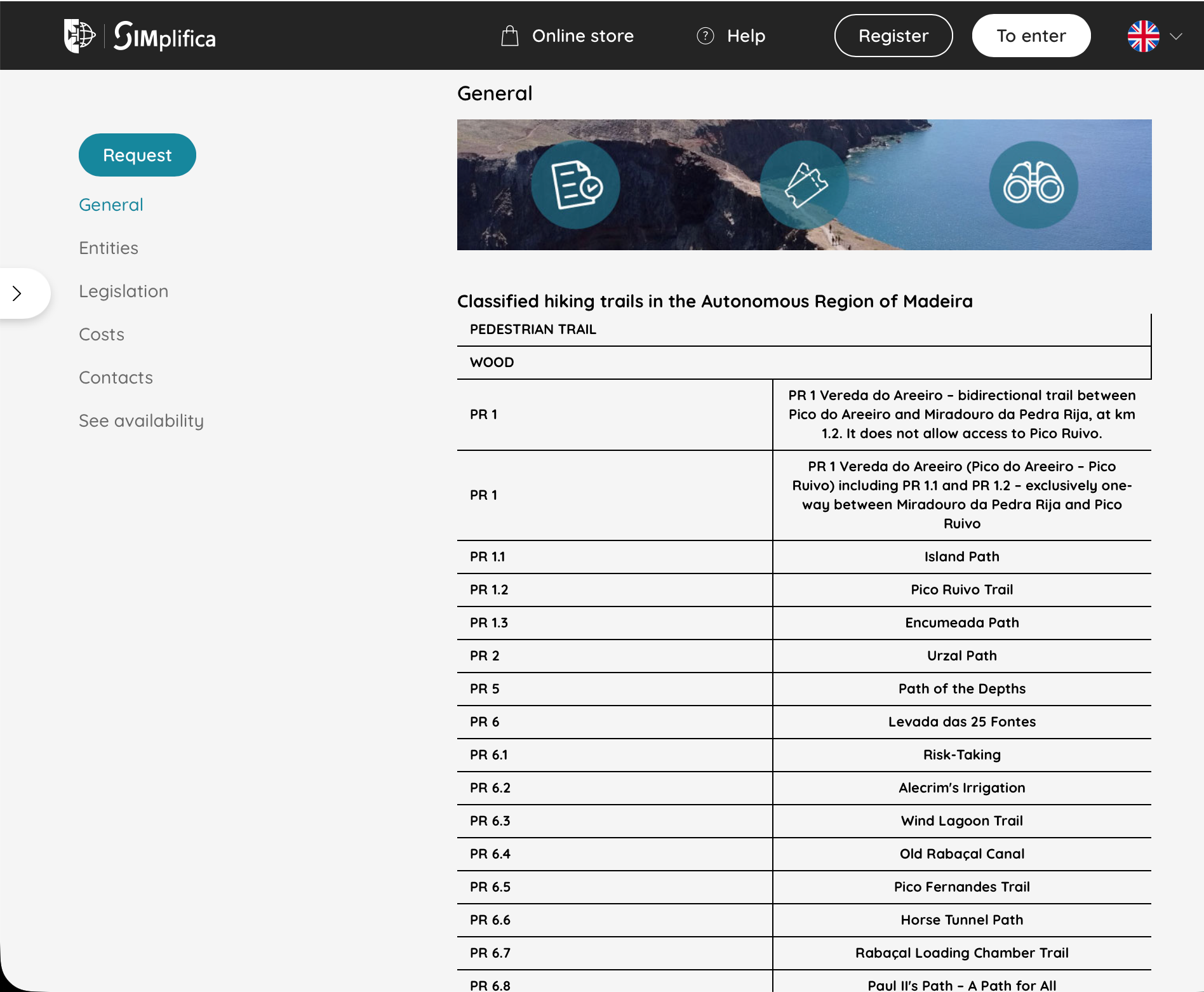Click the Old Rabaçal Canal cell
Viewport: 1204px width, 992px height.
pyautogui.click(x=962, y=854)
